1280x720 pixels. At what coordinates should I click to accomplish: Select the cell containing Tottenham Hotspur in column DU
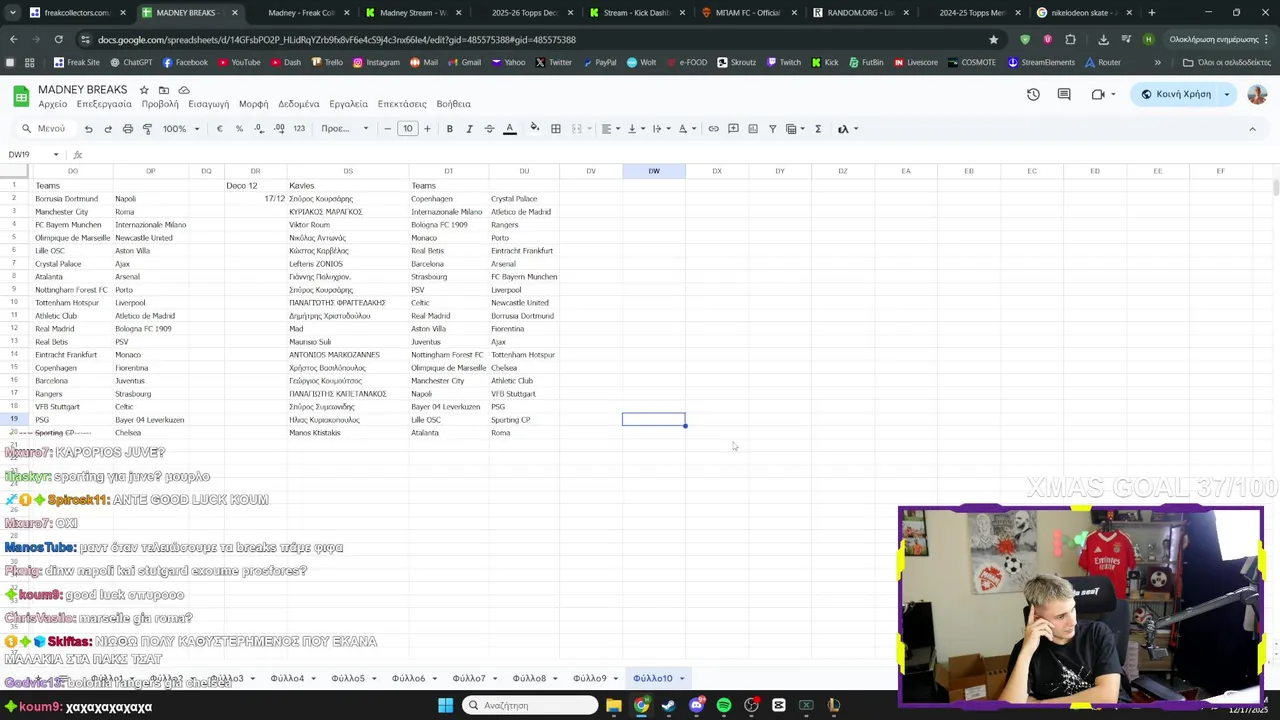pos(523,355)
